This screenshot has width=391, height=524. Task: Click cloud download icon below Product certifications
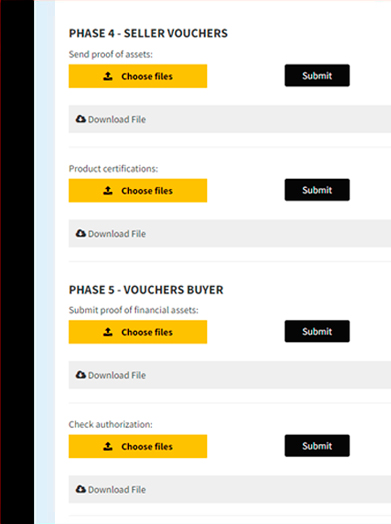[81, 233]
